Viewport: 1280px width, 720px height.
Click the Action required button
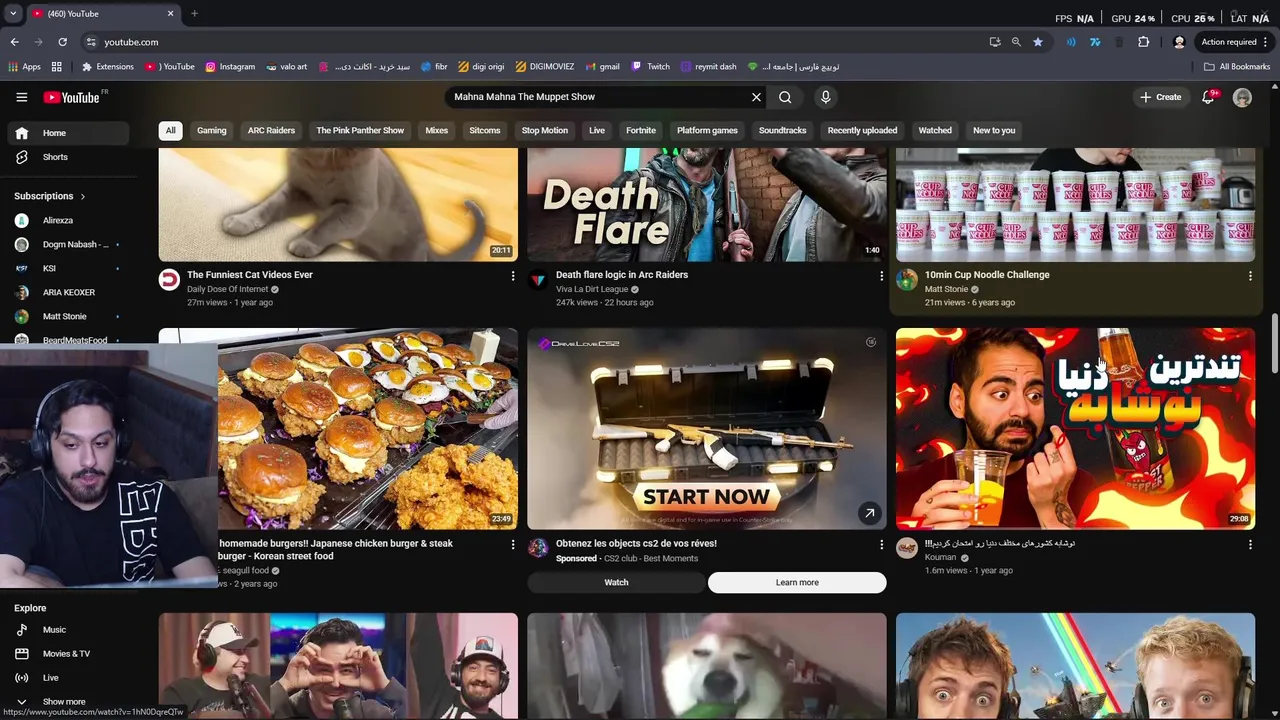pyautogui.click(x=1235, y=42)
